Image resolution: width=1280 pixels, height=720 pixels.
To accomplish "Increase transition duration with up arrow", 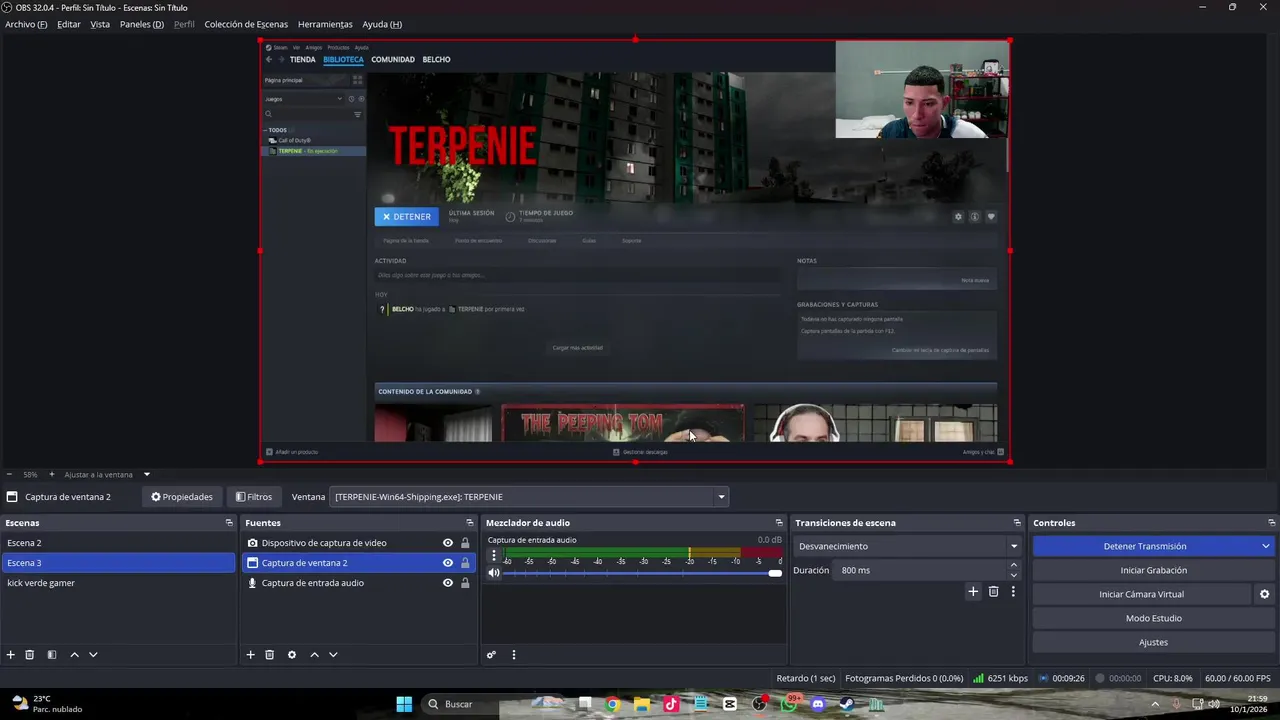I will pyautogui.click(x=1014, y=565).
